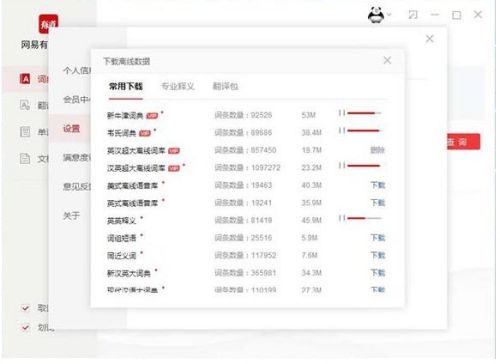Download the 美式离线语音库
This screenshot has height=364, width=500.
tap(378, 185)
